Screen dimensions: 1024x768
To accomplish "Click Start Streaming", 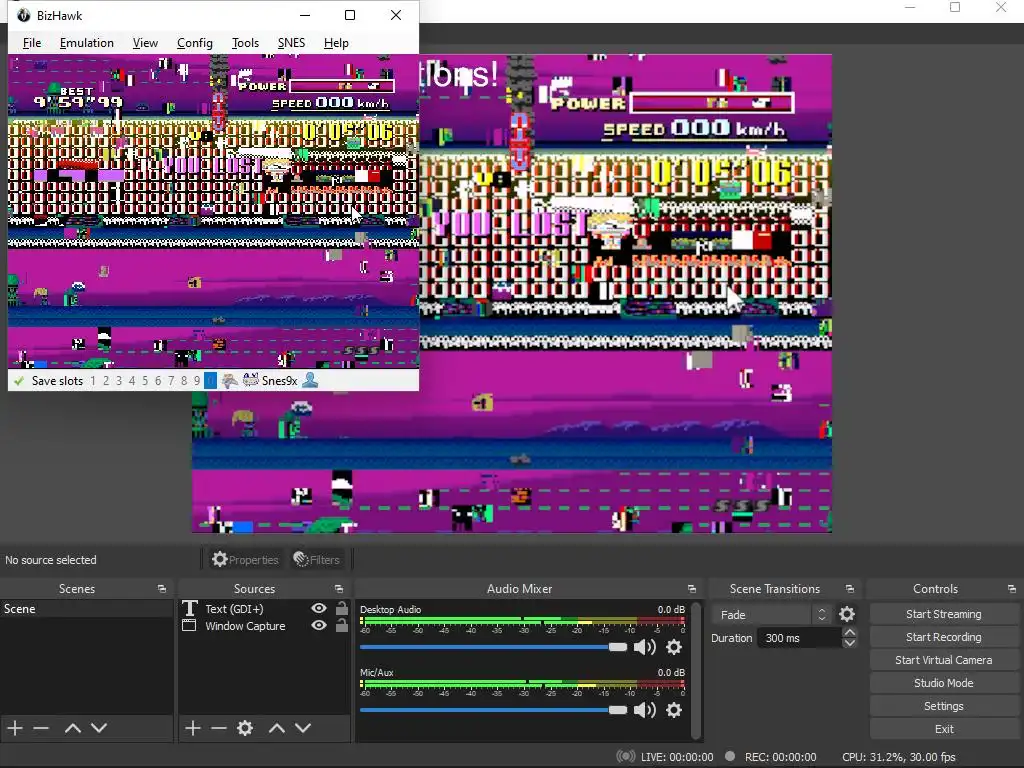I will [944, 614].
